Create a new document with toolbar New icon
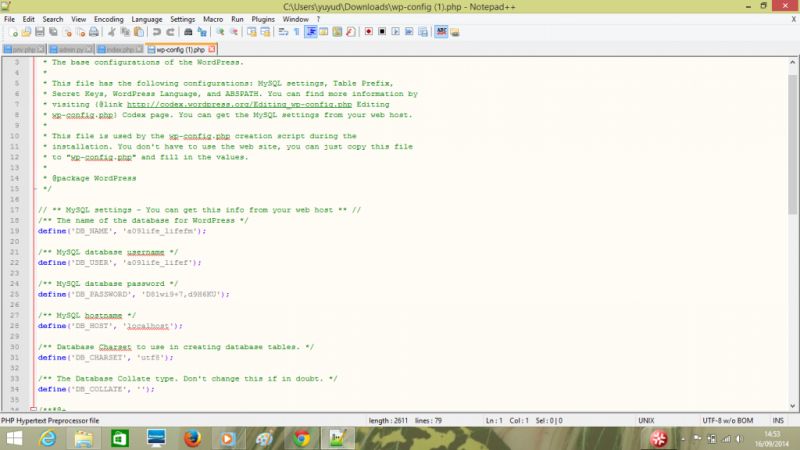800x450 pixels. pos(13,32)
